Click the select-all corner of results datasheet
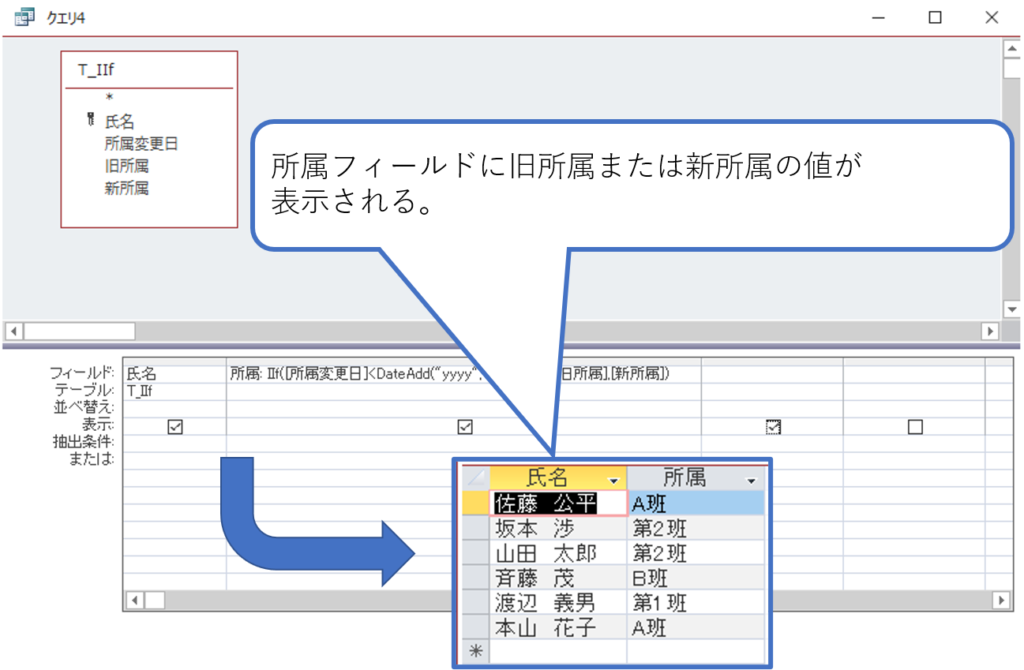 [x=475, y=478]
